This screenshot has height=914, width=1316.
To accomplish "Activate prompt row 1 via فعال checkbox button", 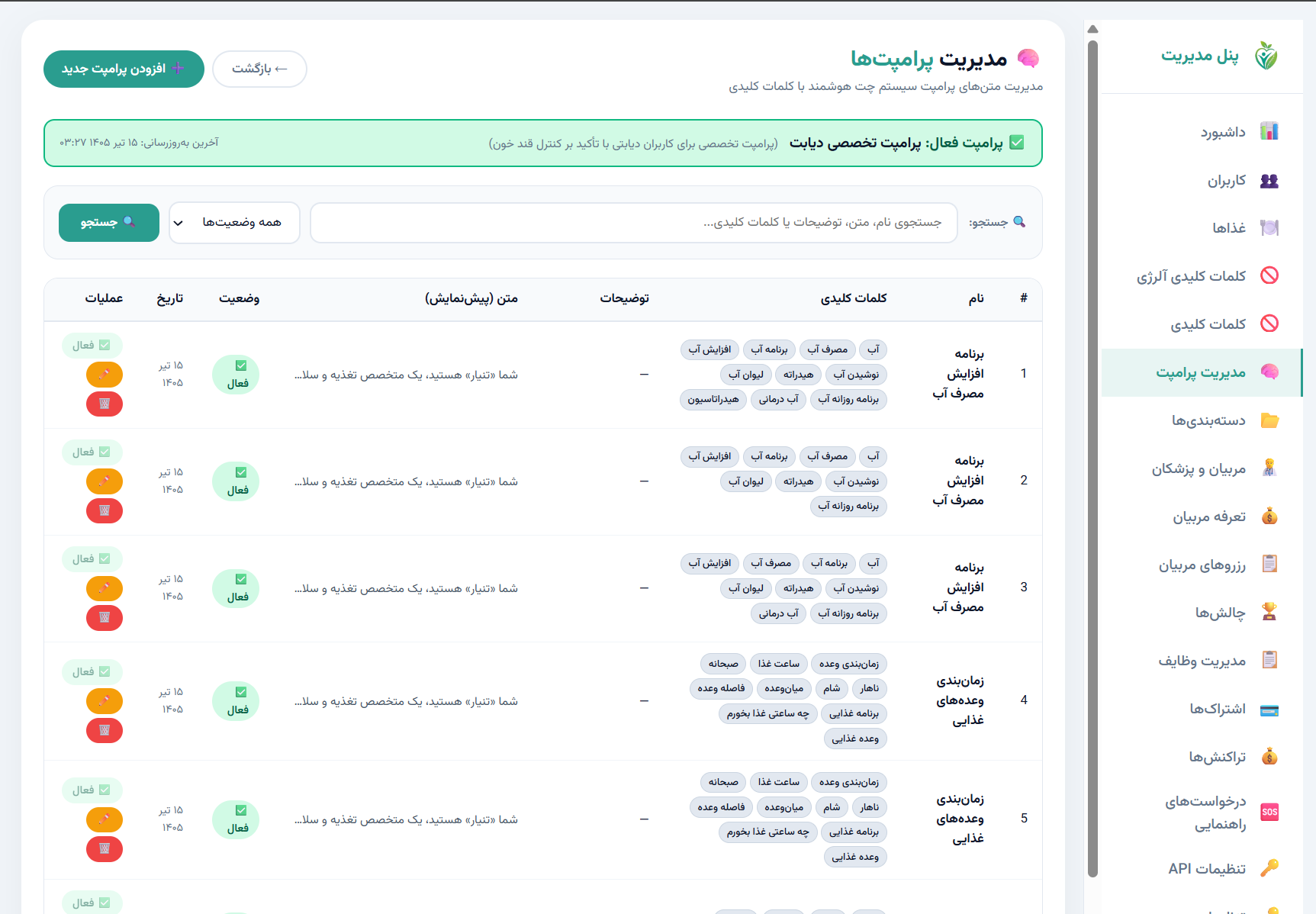I will click(x=92, y=346).
